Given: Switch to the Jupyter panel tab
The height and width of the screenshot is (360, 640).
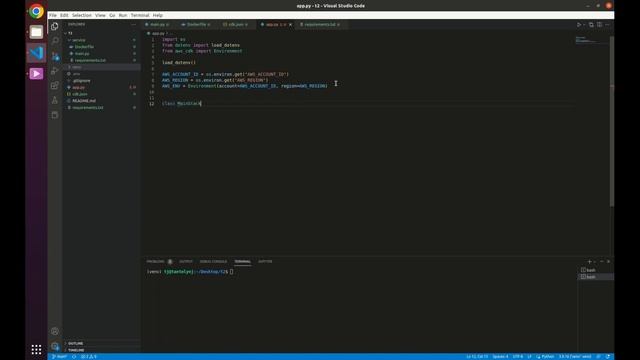Looking at the screenshot, I should point(265,262).
